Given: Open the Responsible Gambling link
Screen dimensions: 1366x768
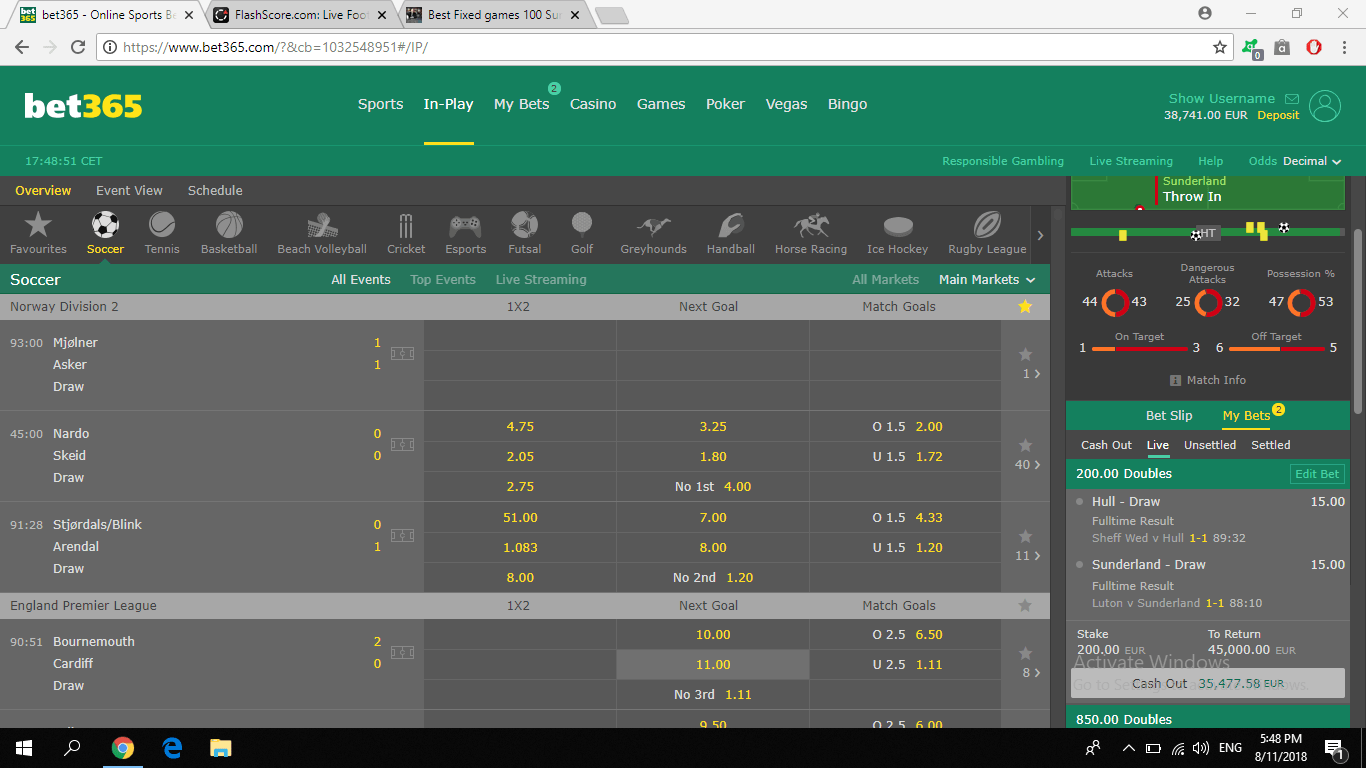Looking at the screenshot, I should pos(1003,161).
